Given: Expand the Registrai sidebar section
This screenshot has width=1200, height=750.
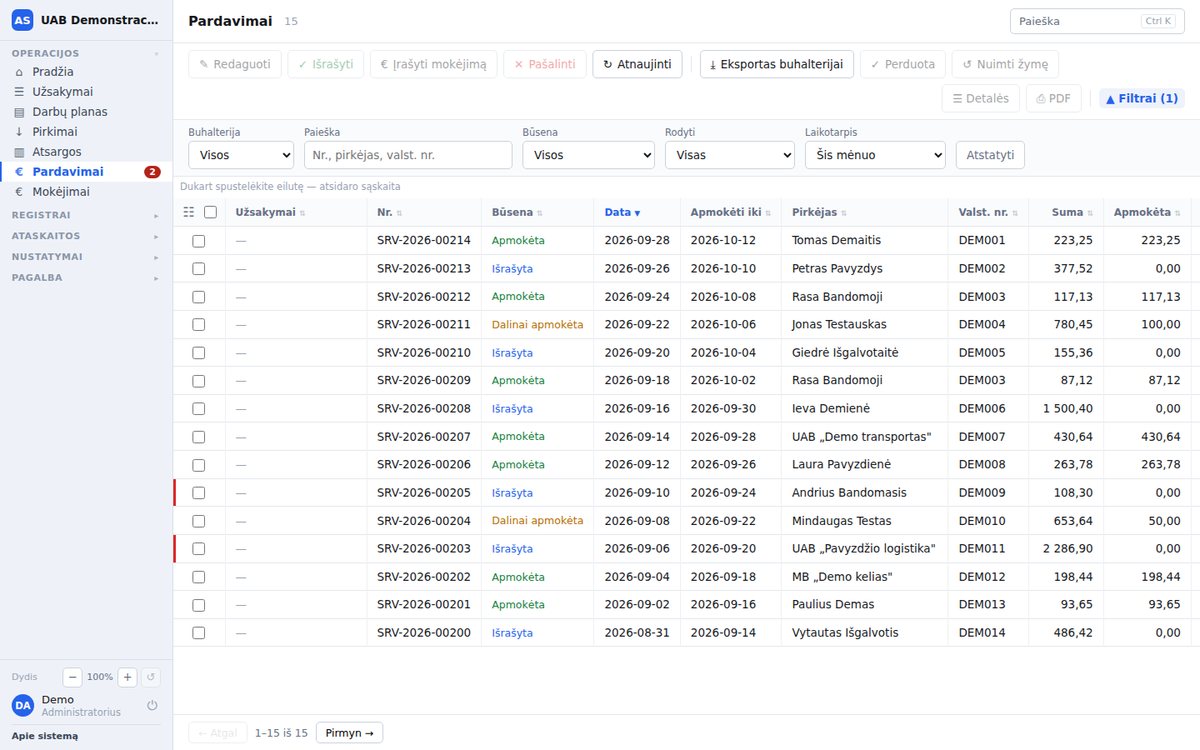Looking at the screenshot, I should pyautogui.click(x=86, y=215).
